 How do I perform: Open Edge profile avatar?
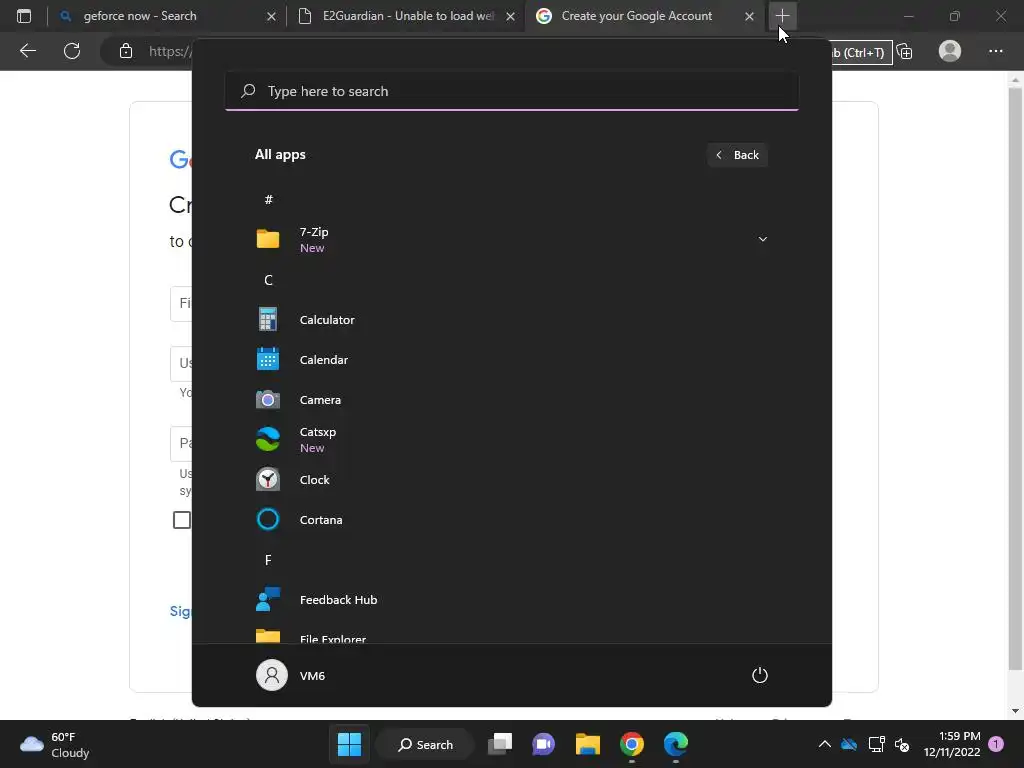pyautogui.click(x=950, y=51)
